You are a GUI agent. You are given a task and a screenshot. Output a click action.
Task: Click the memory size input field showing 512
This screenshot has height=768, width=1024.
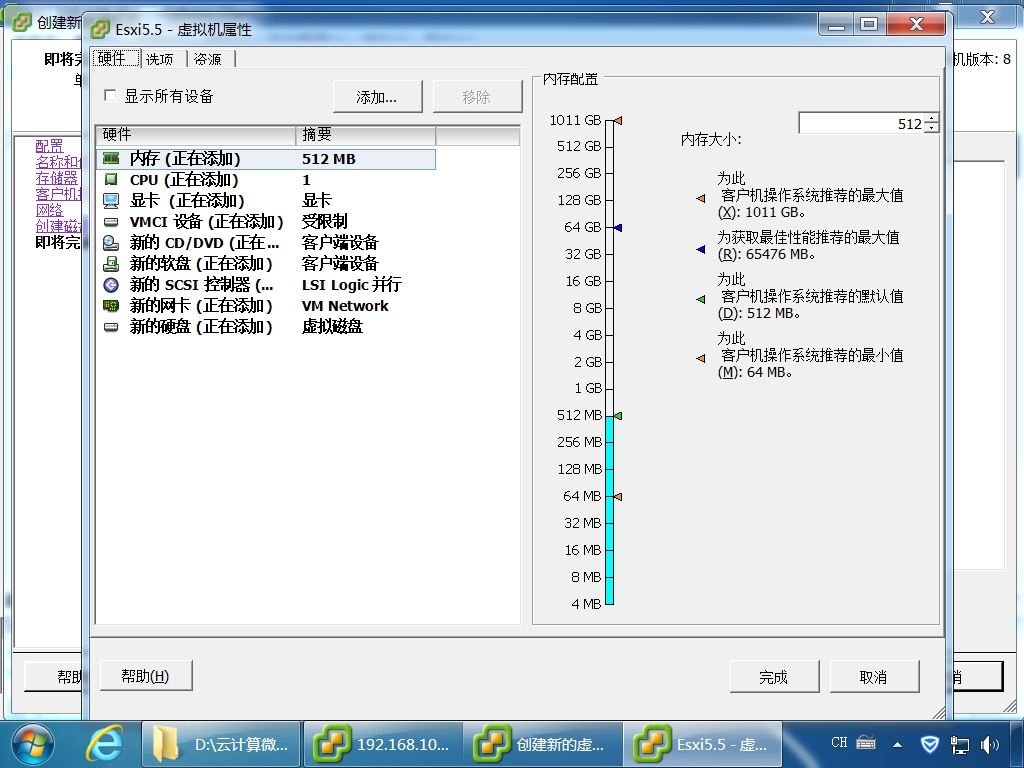861,123
